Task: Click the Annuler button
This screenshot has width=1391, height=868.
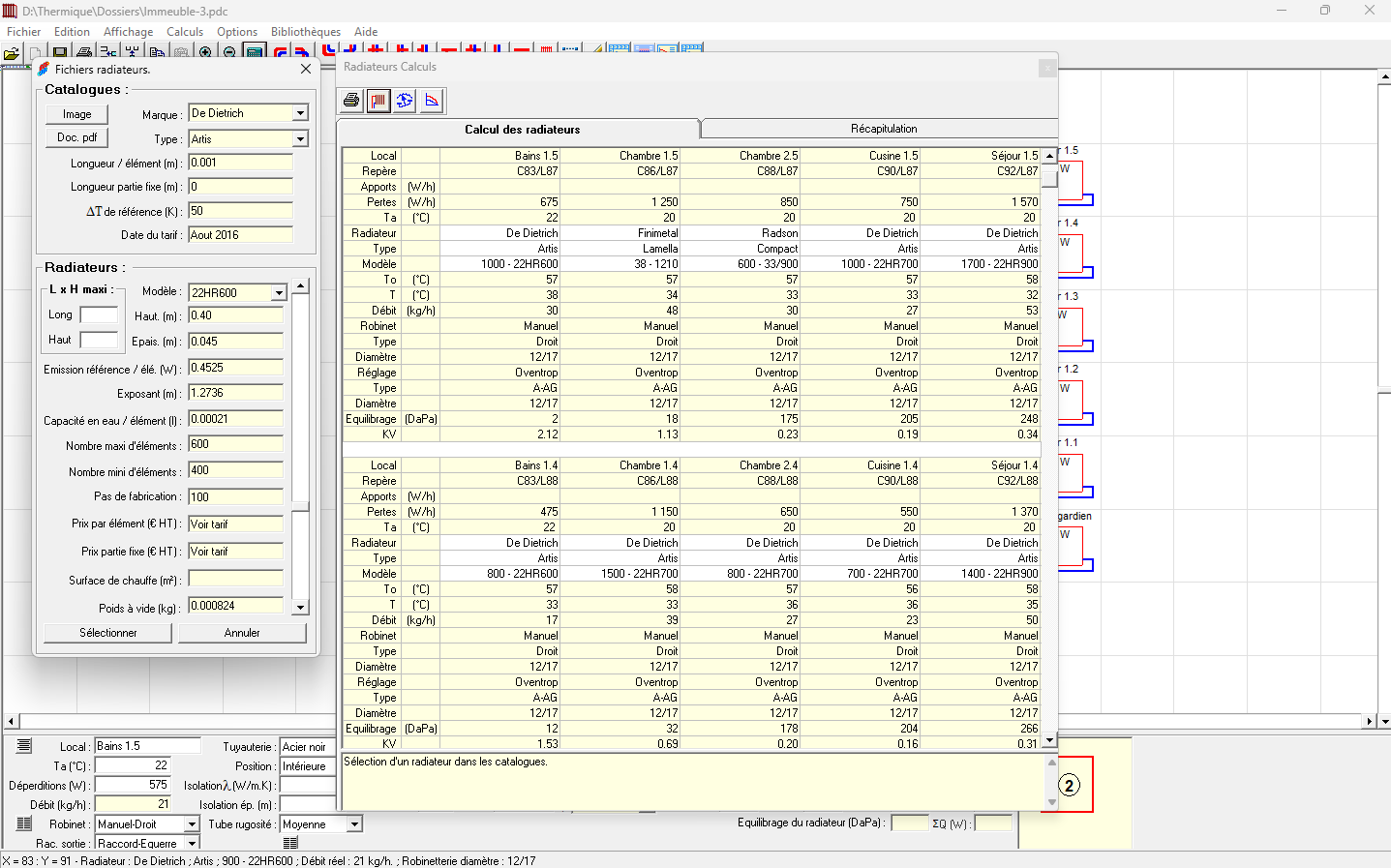Action: pos(242,633)
